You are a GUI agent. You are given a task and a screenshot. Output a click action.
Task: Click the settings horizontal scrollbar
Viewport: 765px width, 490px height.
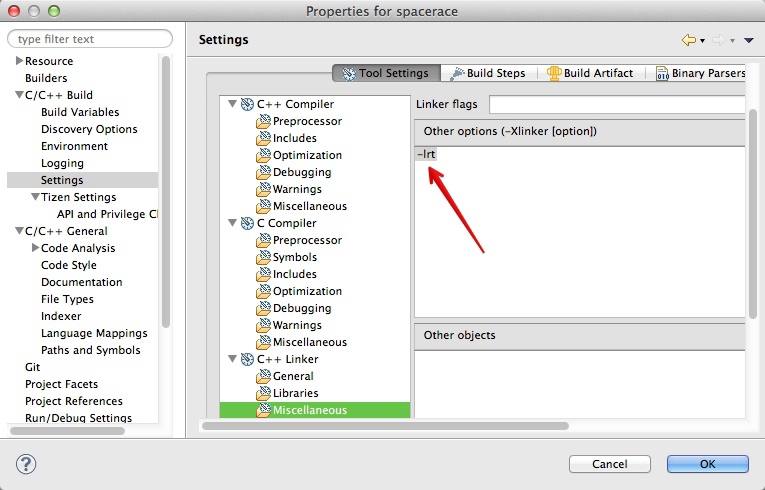click(x=385, y=426)
